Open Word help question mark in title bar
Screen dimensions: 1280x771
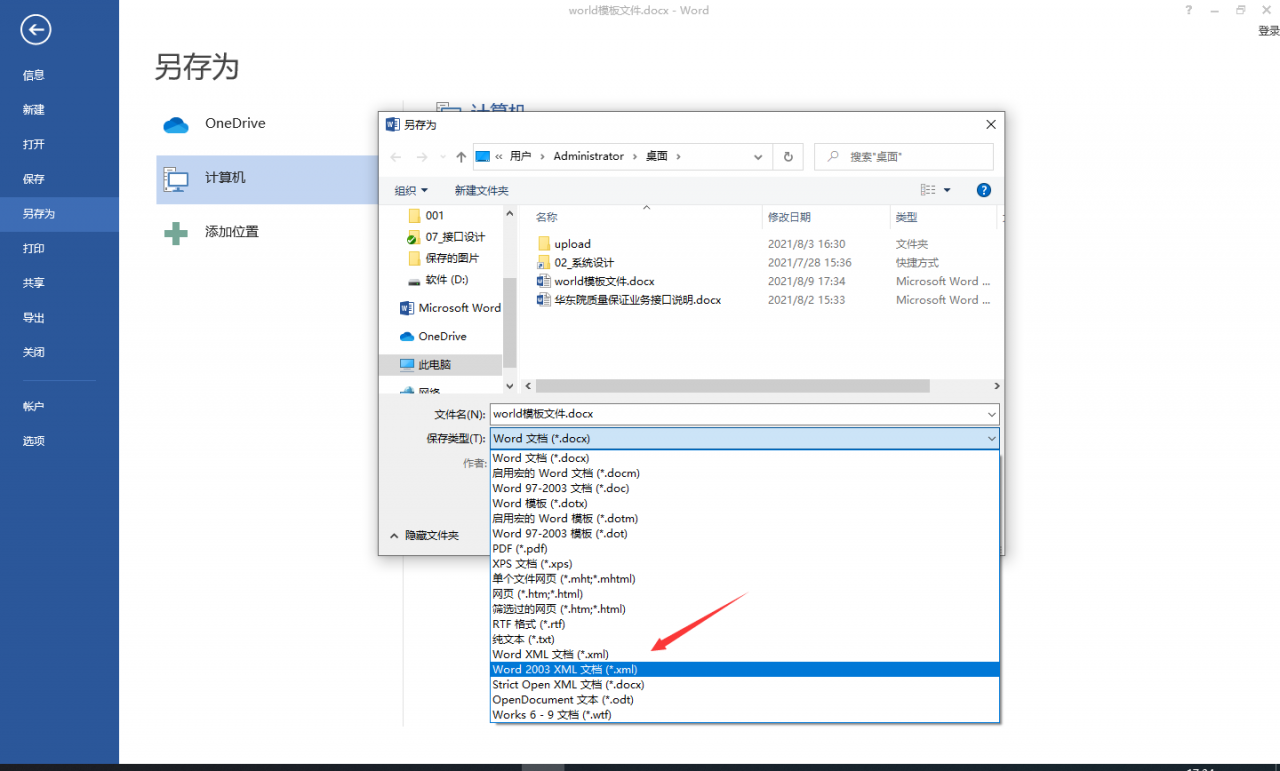[x=1189, y=10]
